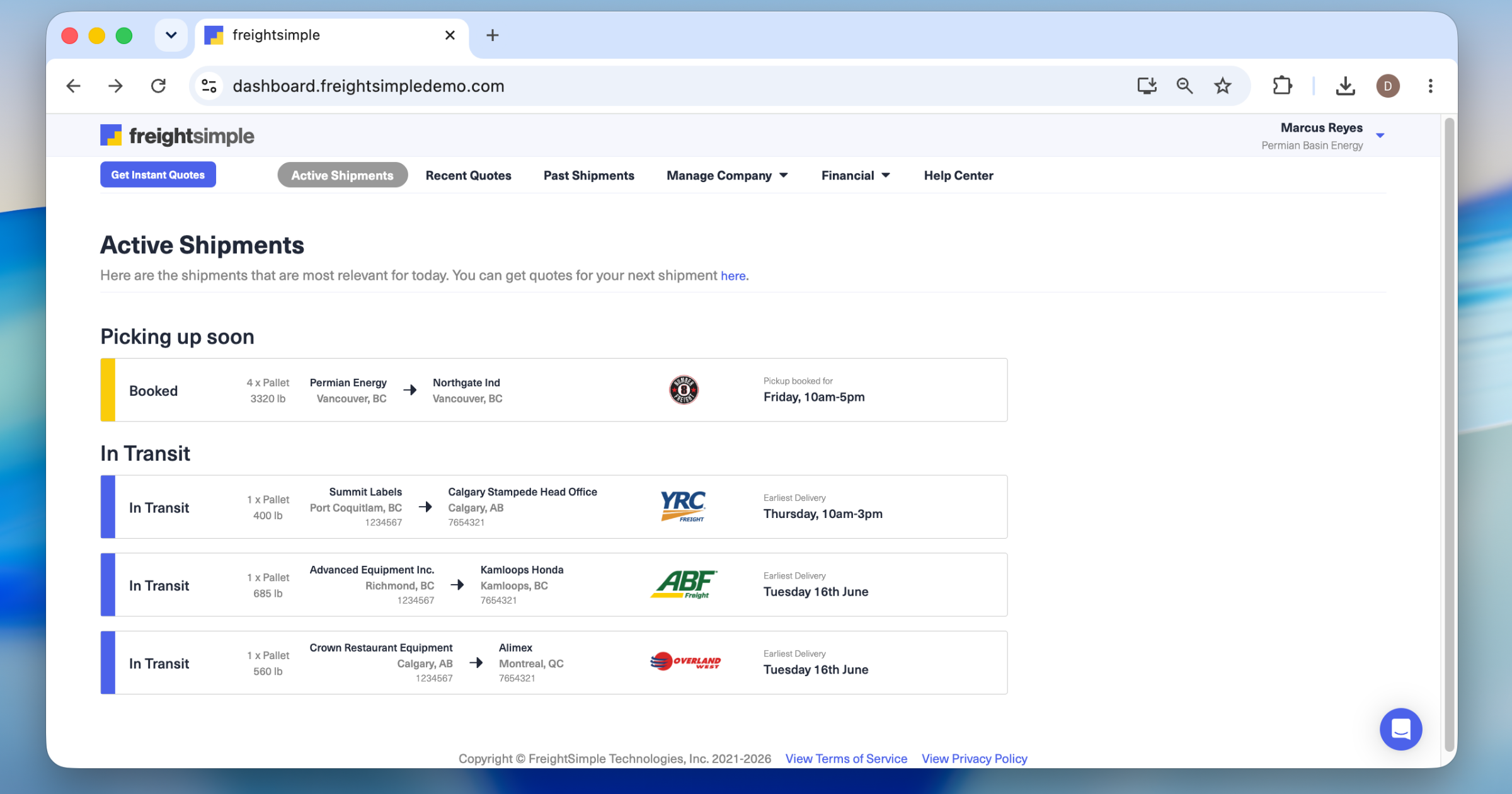Screen dimensions: 1512x794
Task: Click the ABF Freight carrier logo
Action: (x=684, y=584)
